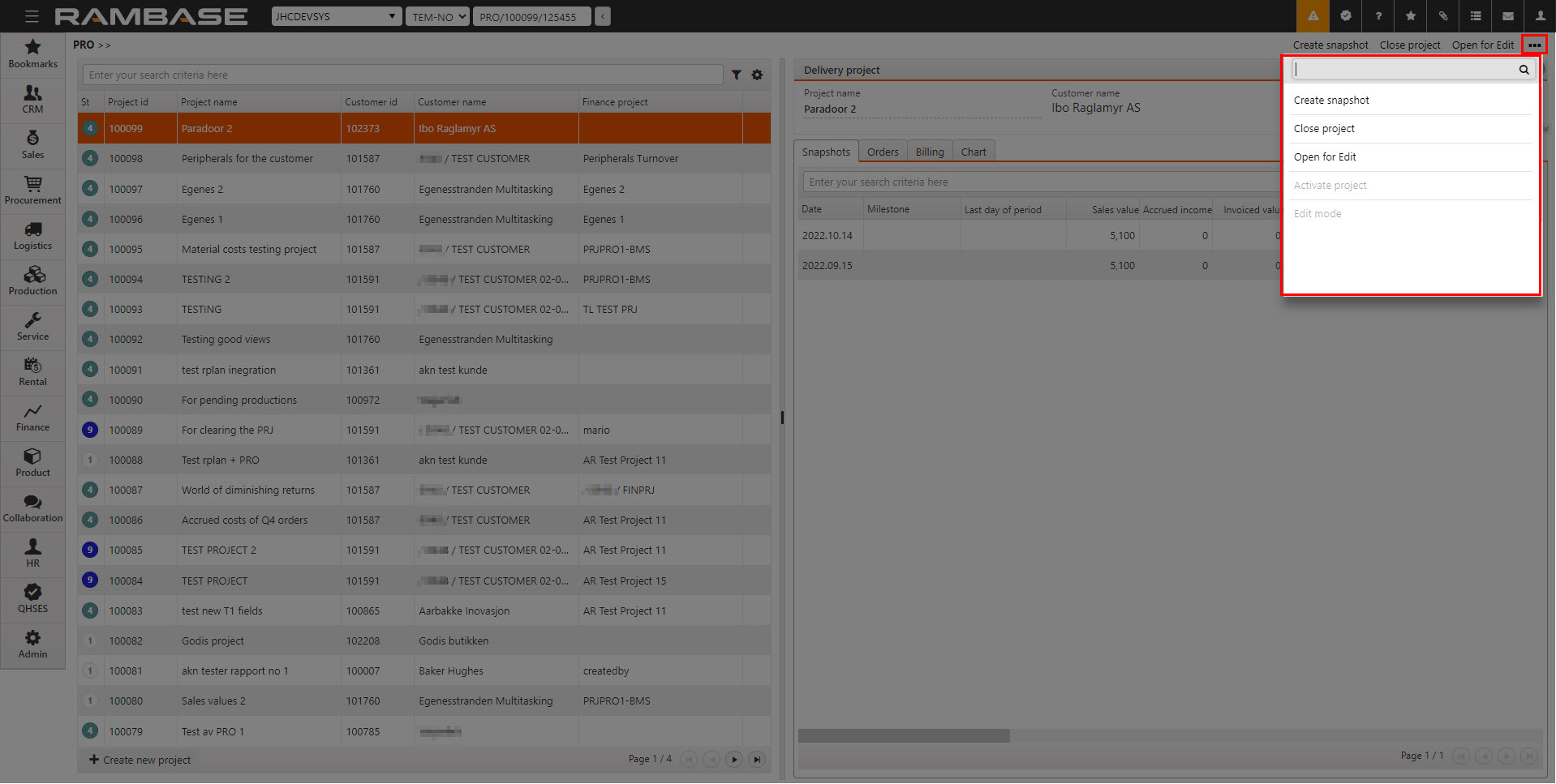Click the warning triangle alert icon

(1313, 16)
